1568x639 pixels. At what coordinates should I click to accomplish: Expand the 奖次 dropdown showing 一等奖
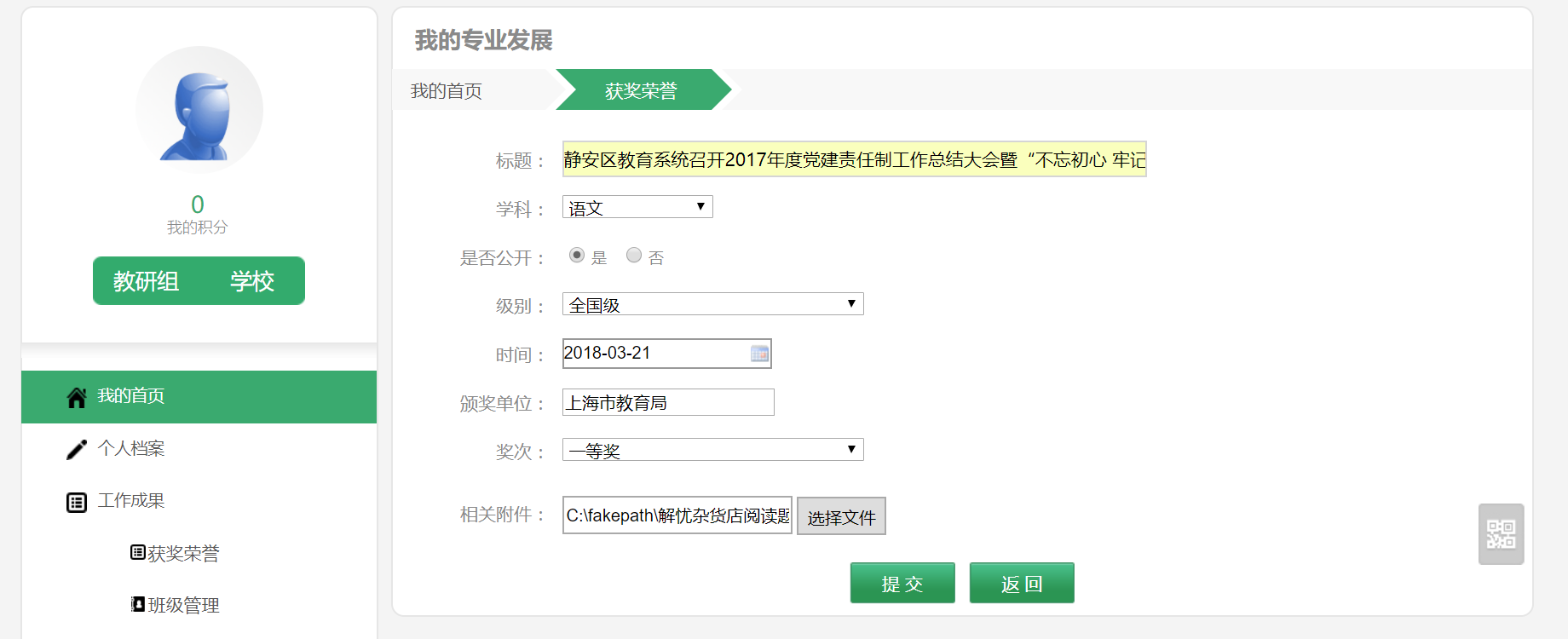click(x=712, y=450)
